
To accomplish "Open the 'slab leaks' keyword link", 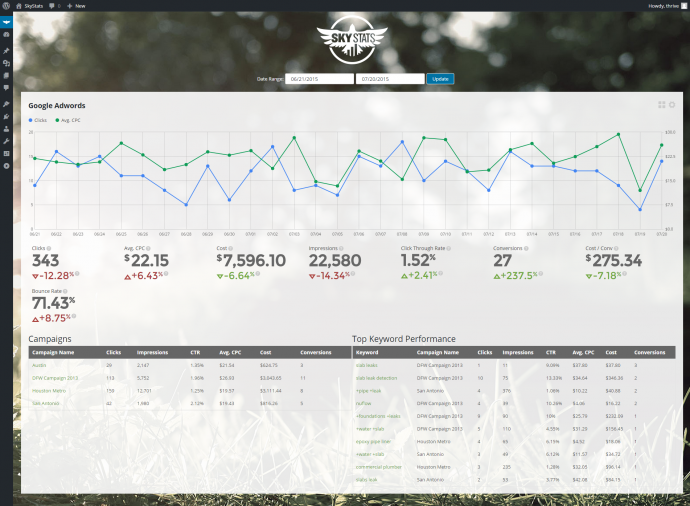I will 367,365.
